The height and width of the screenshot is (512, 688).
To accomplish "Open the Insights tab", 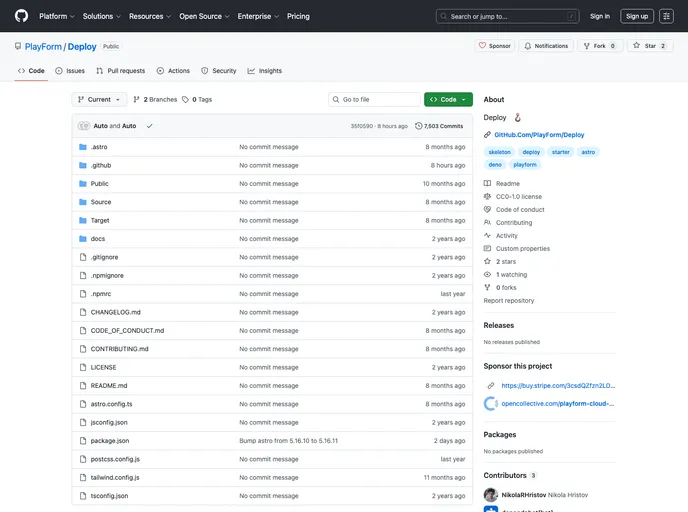I will point(265,71).
